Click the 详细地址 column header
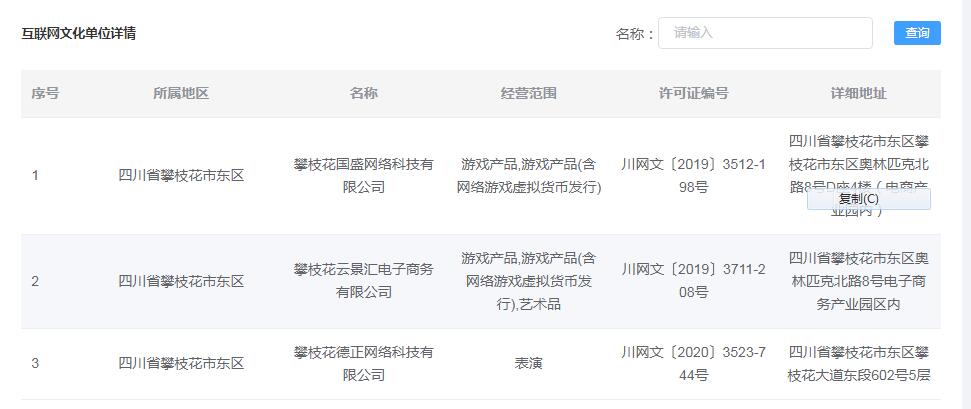This screenshot has height=409, width=971. pos(858,94)
